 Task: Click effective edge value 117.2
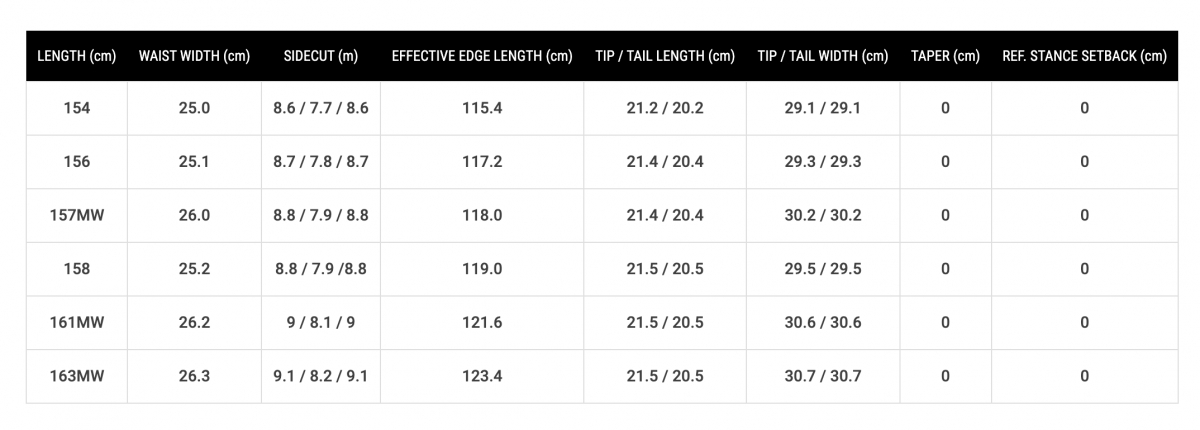tap(482, 161)
